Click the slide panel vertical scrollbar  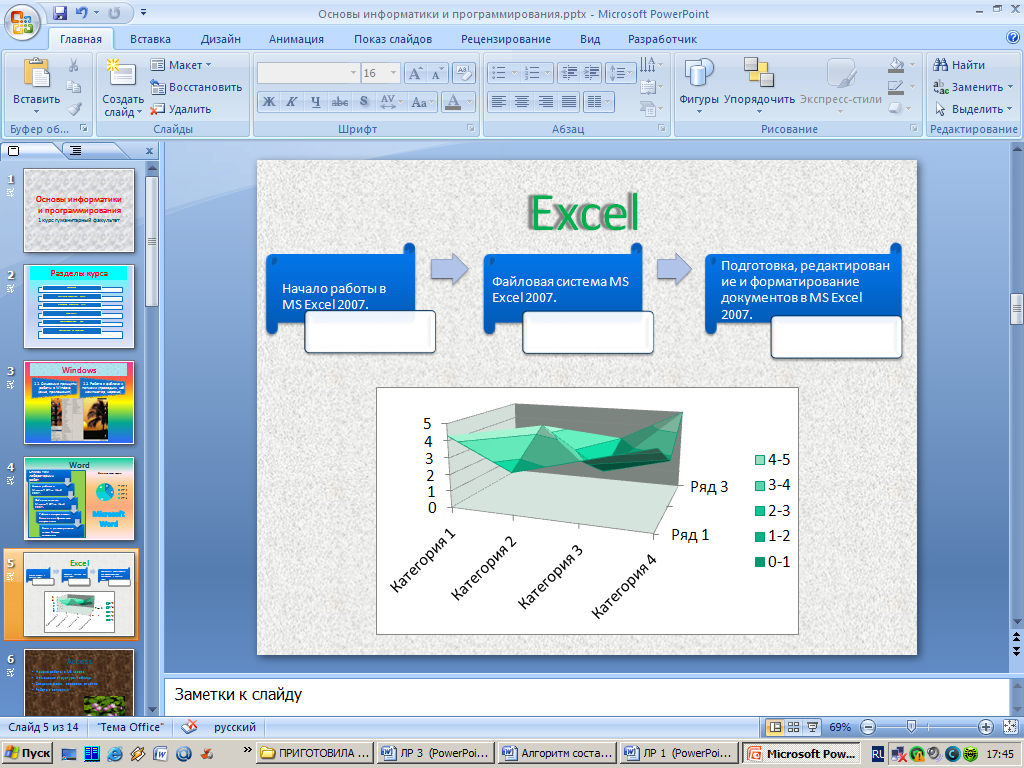tap(152, 242)
